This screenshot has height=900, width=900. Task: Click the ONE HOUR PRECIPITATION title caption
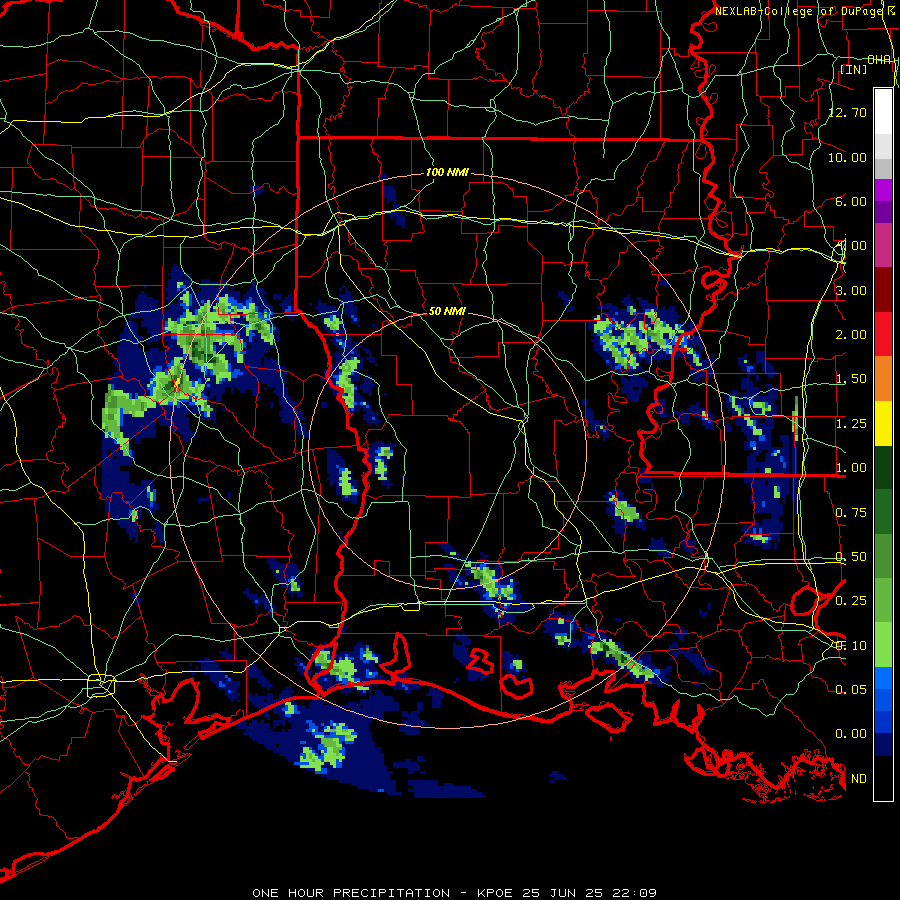[x=455, y=893]
